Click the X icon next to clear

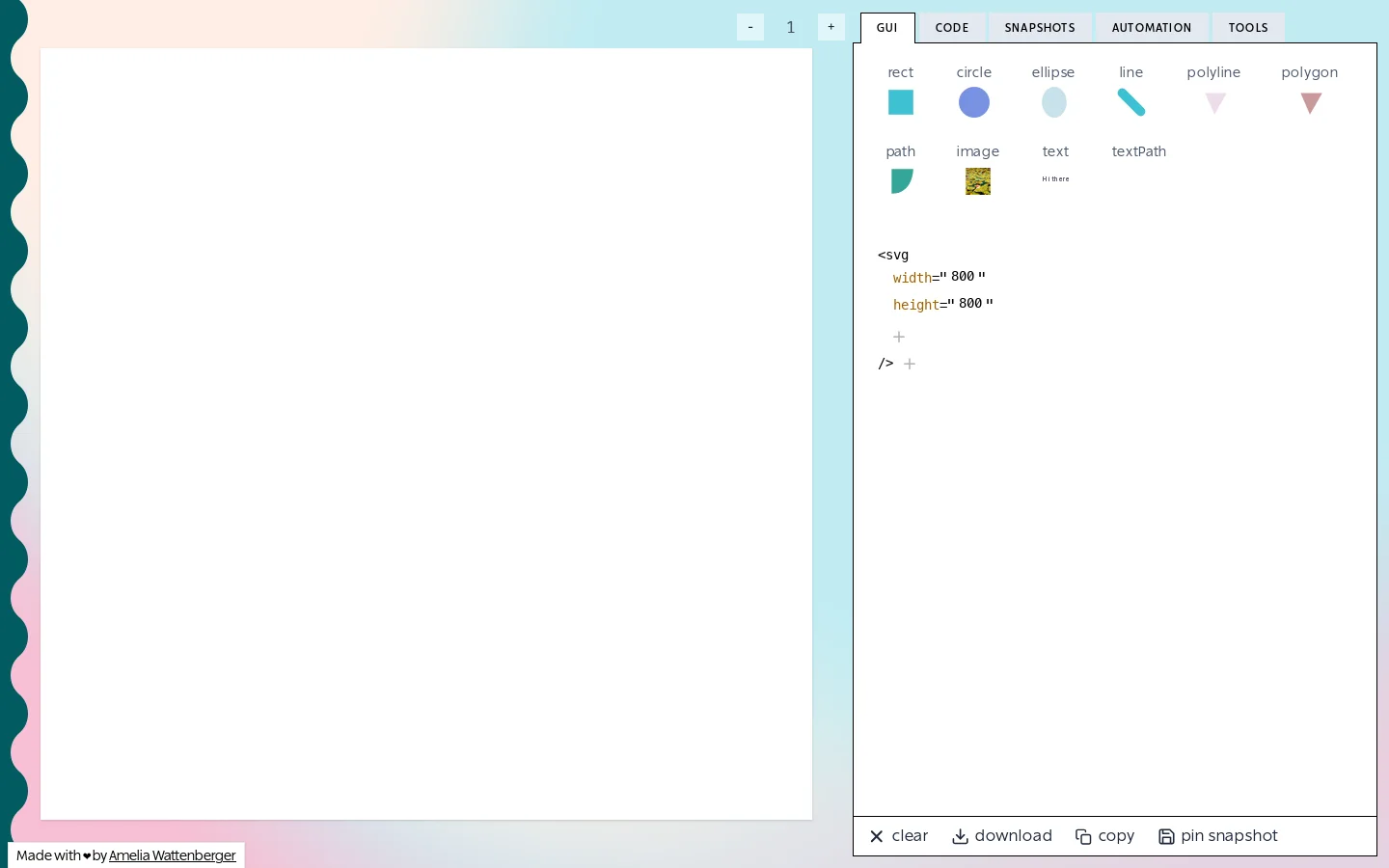pos(877,836)
